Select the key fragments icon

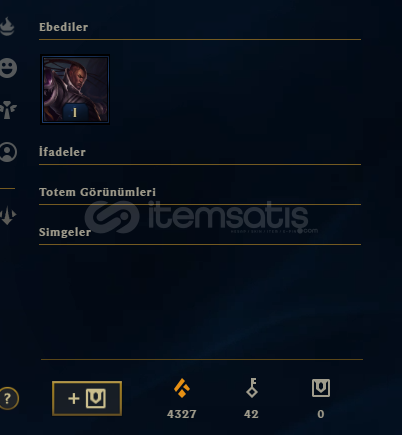pos(252,388)
